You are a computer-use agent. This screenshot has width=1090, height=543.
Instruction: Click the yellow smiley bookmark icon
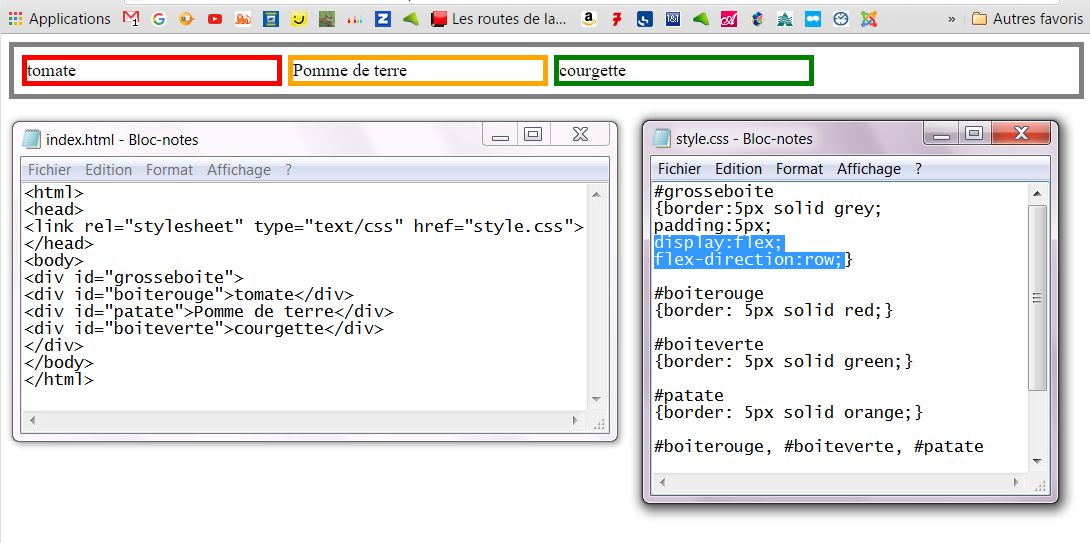coord(299,18)
